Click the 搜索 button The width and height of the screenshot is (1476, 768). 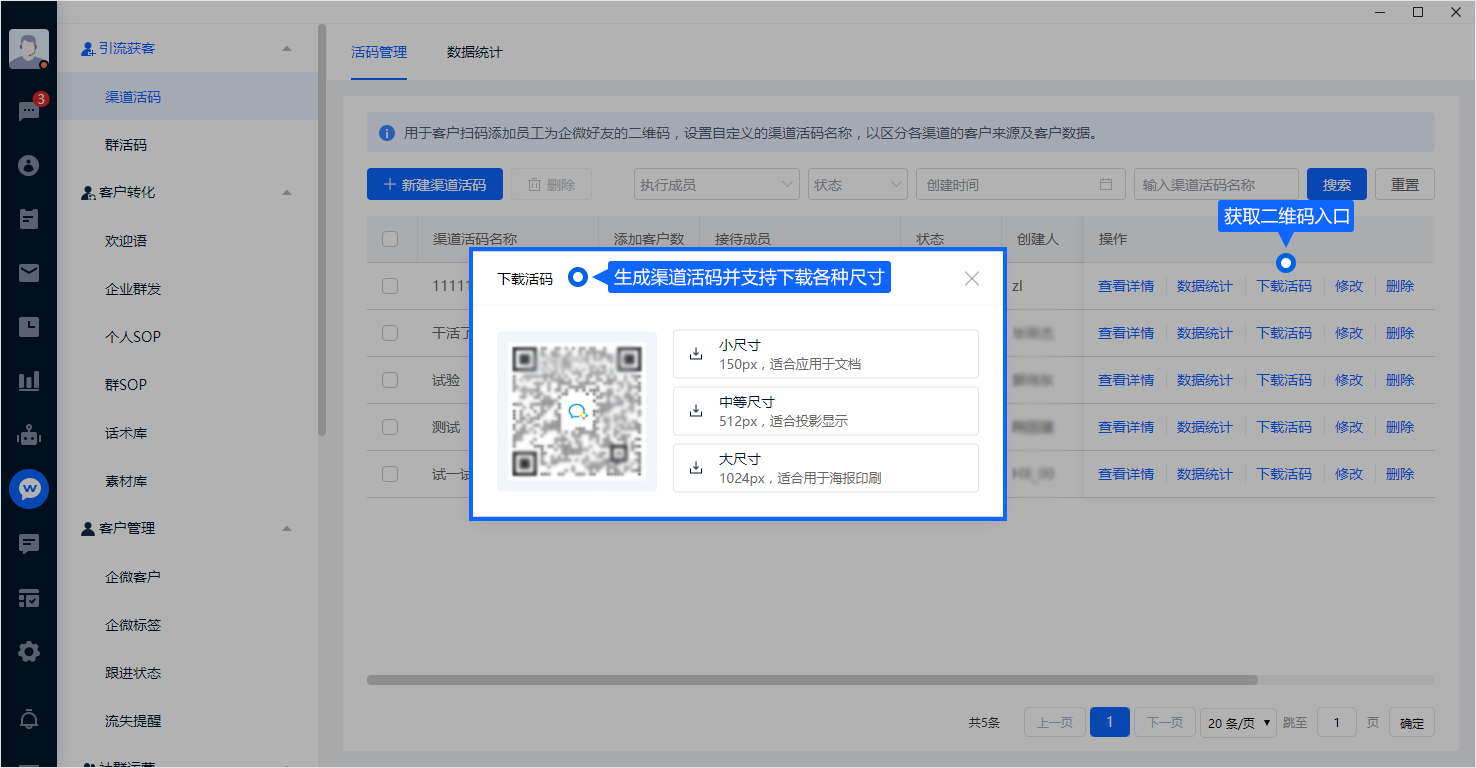[x=1336, y=185]
